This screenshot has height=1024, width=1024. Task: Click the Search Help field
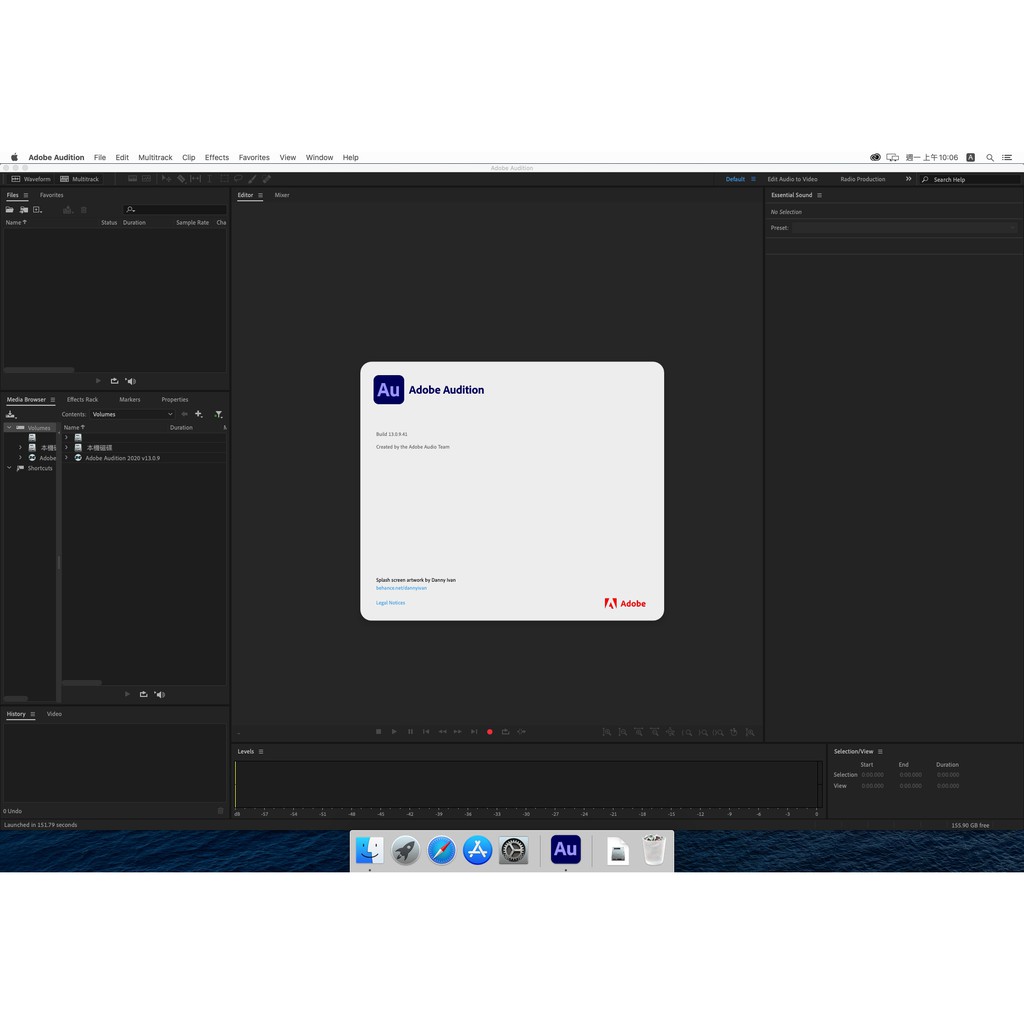[x=969, y=180]
